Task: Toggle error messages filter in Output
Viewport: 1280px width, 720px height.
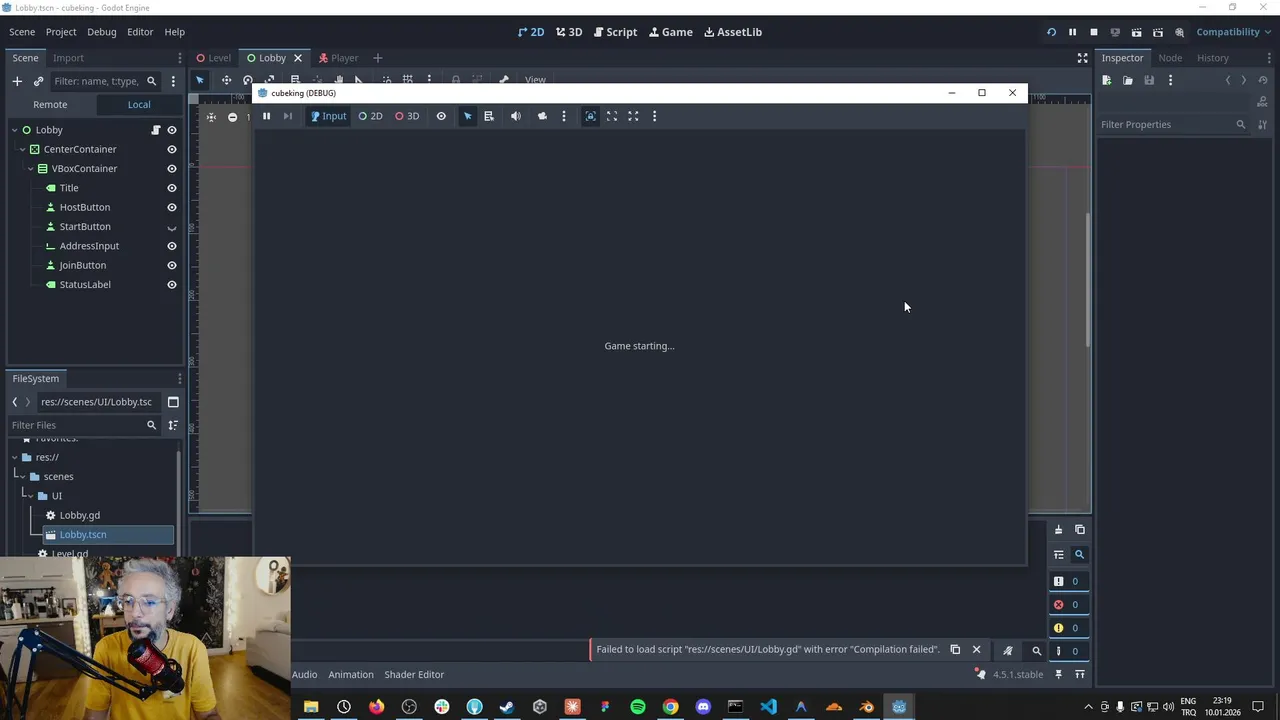Action: [x=1068, y=604]
